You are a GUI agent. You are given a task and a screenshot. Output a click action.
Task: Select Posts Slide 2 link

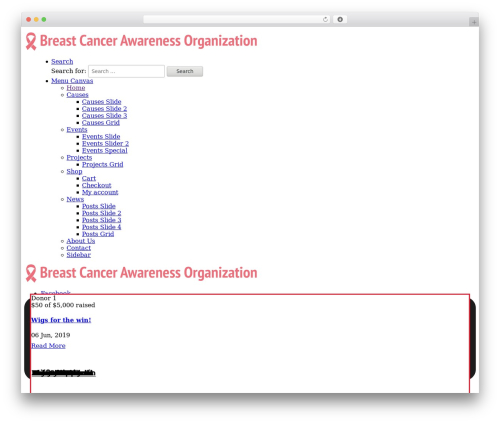pos(102,213)
